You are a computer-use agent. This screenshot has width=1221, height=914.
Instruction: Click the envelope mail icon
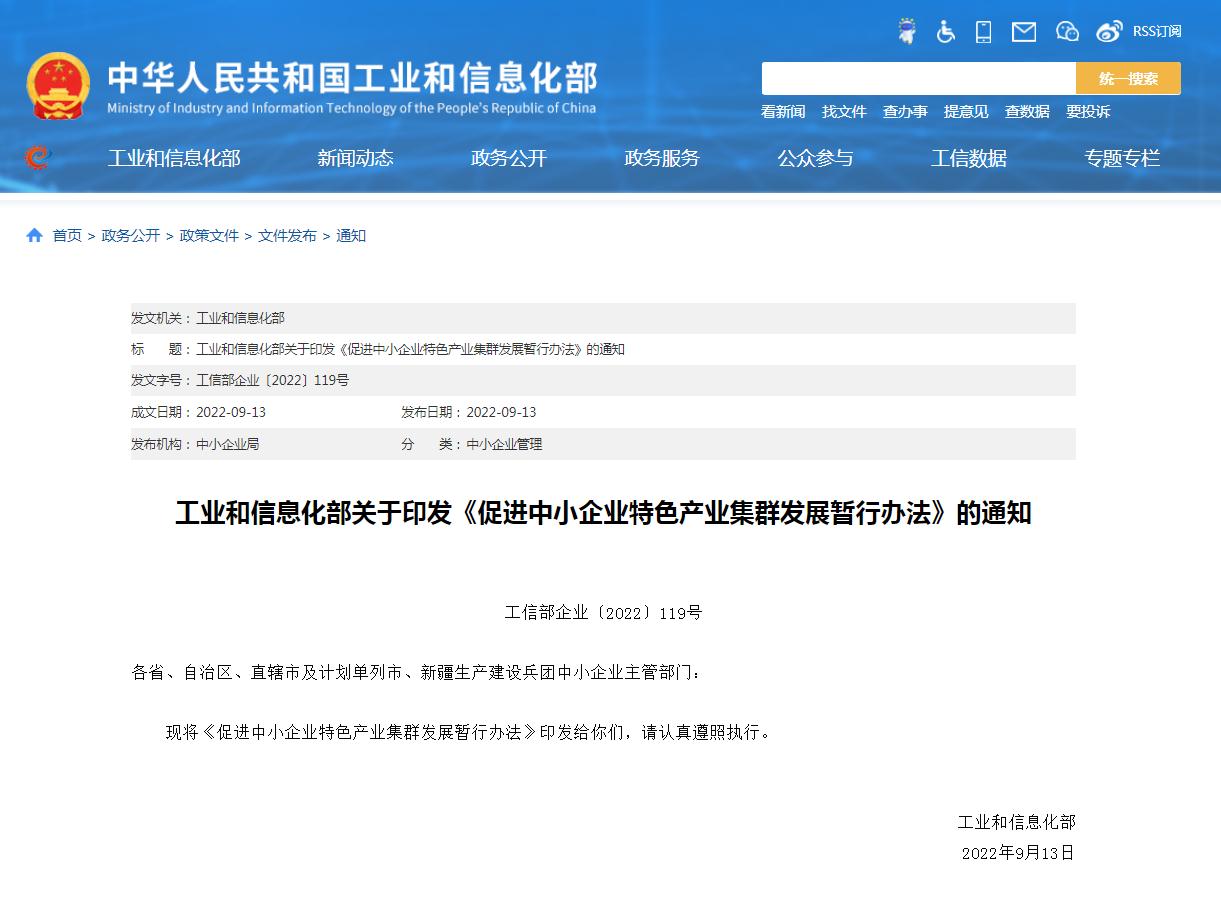[1024, 32]
